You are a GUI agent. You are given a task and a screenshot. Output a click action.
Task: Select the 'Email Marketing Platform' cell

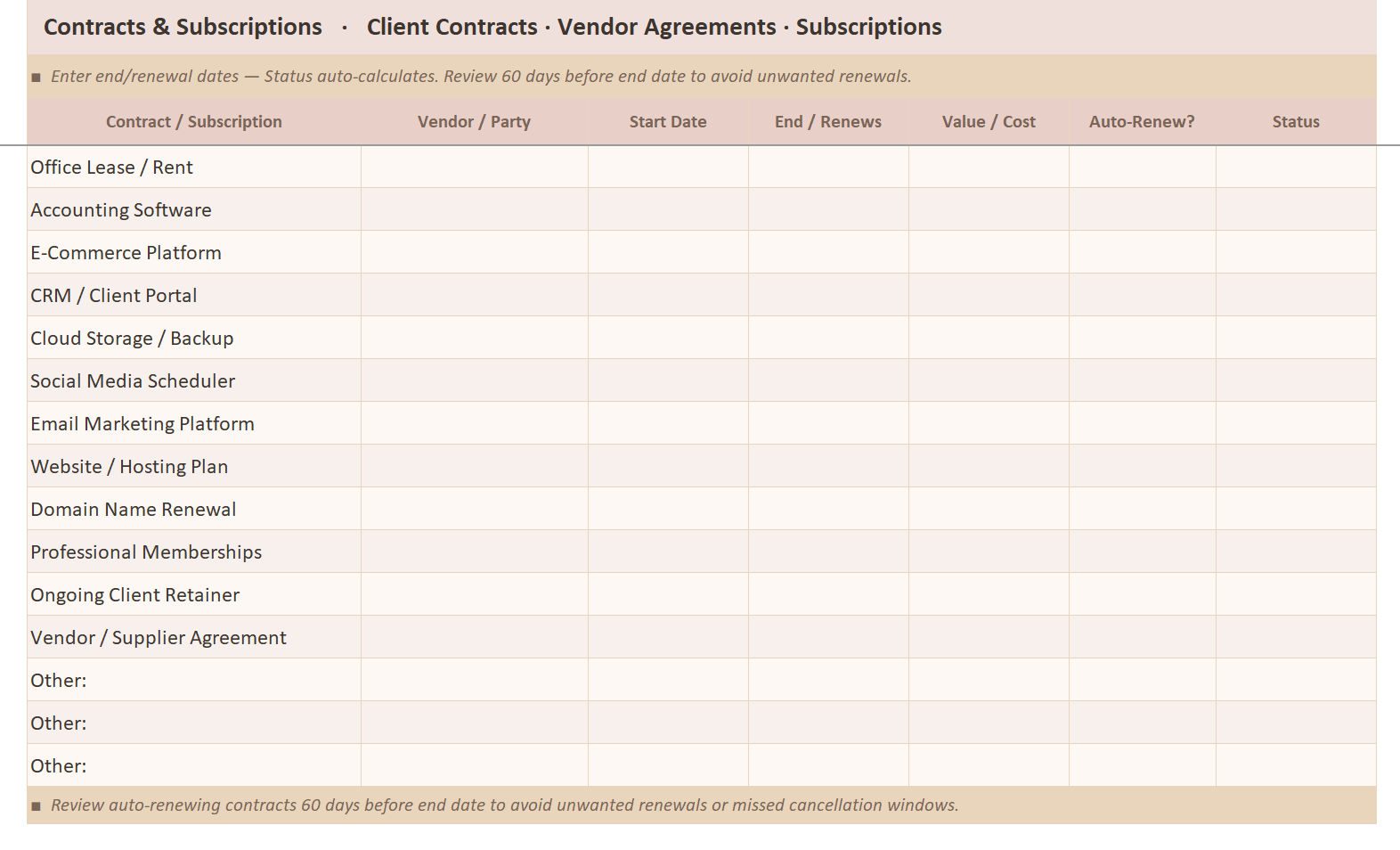[194, 423]
